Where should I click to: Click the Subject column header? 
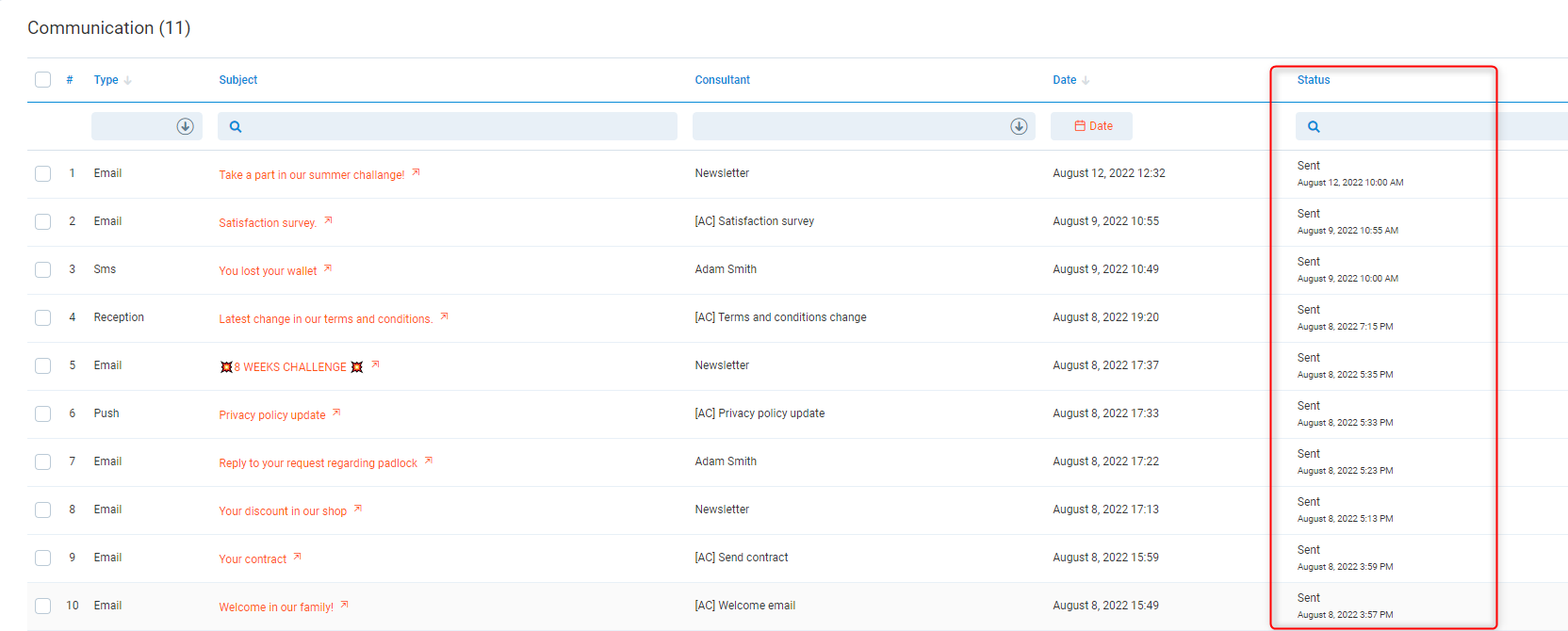pos(238,80)
